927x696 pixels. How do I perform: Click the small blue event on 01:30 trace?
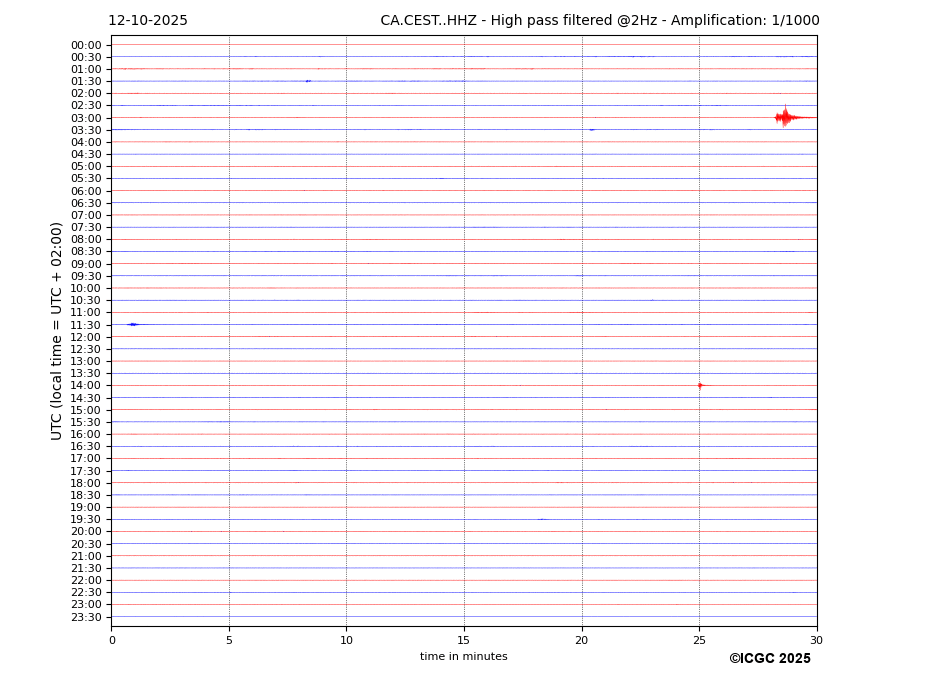coord(308,81)
